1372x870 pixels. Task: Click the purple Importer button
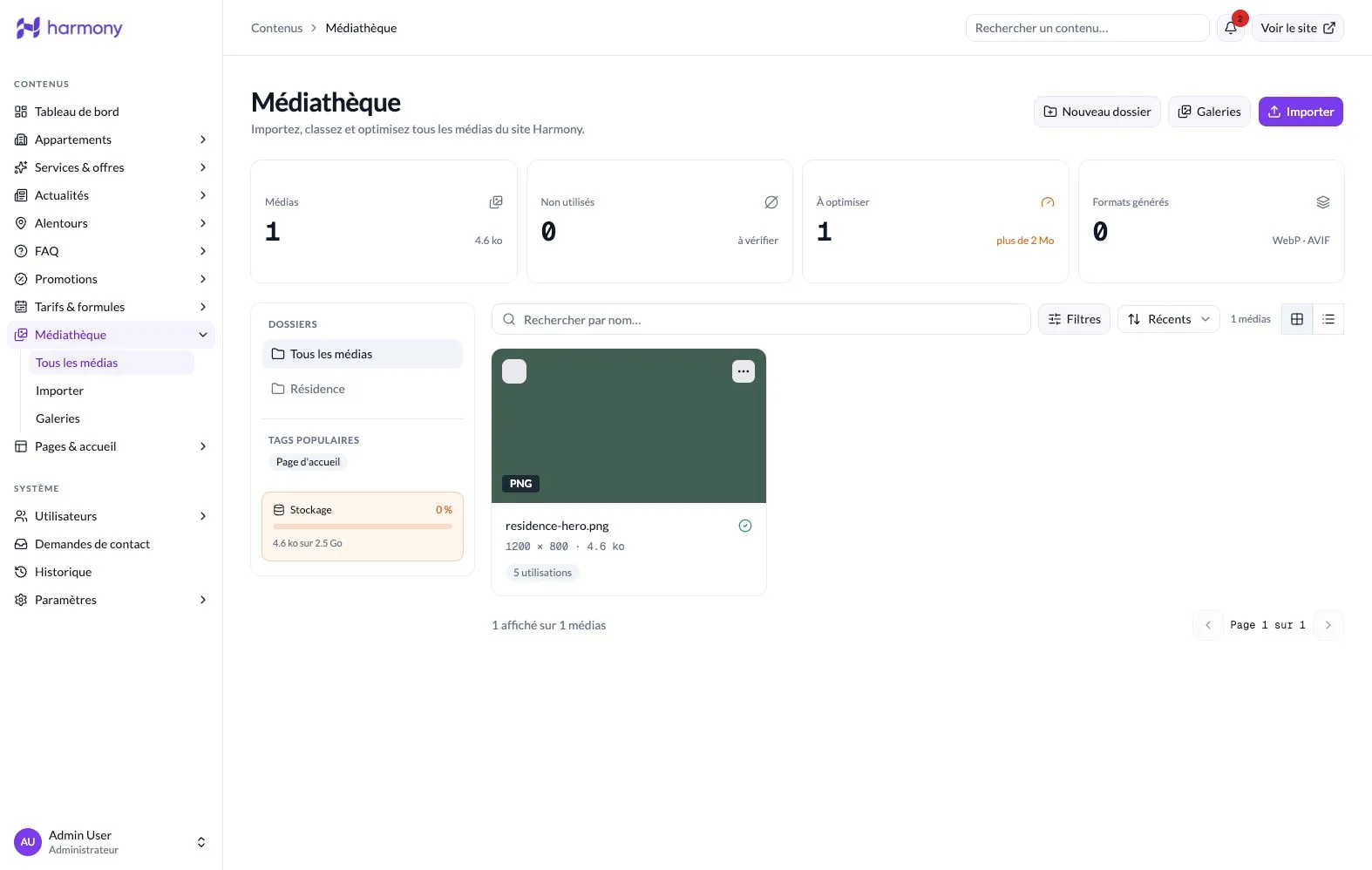pyautogui.click(x=1301, y=112)
